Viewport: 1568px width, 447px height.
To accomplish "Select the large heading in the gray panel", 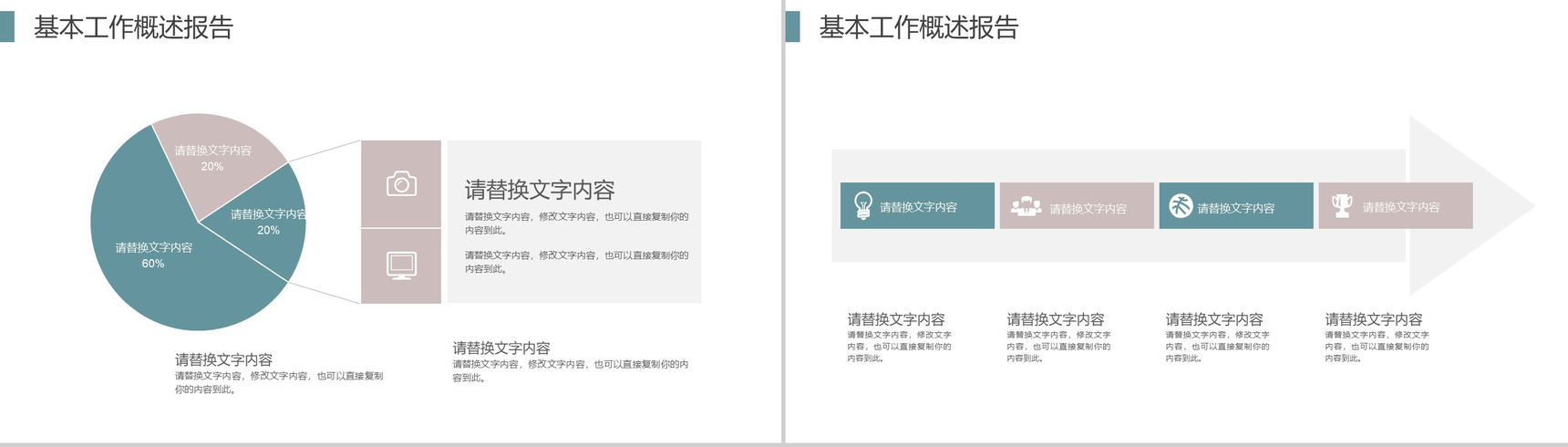I will [540, 190].
